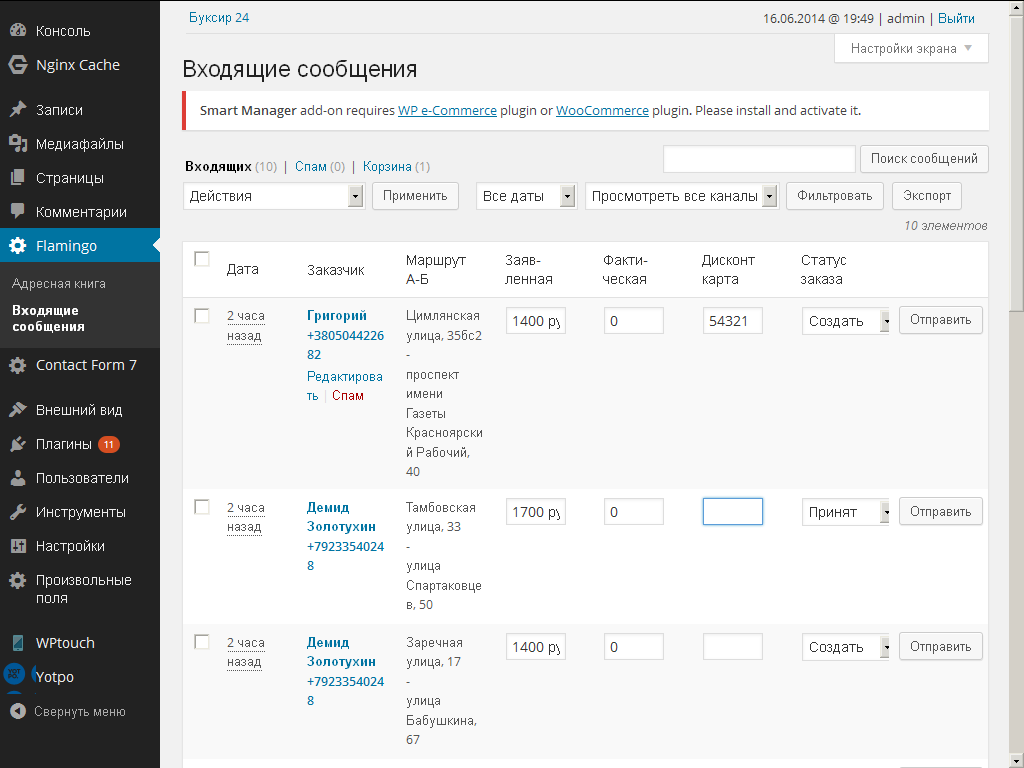Screen dimensions: 1024x768
Task: Open the Просмотреть все каналы dropdown
Action: (682, 196)
